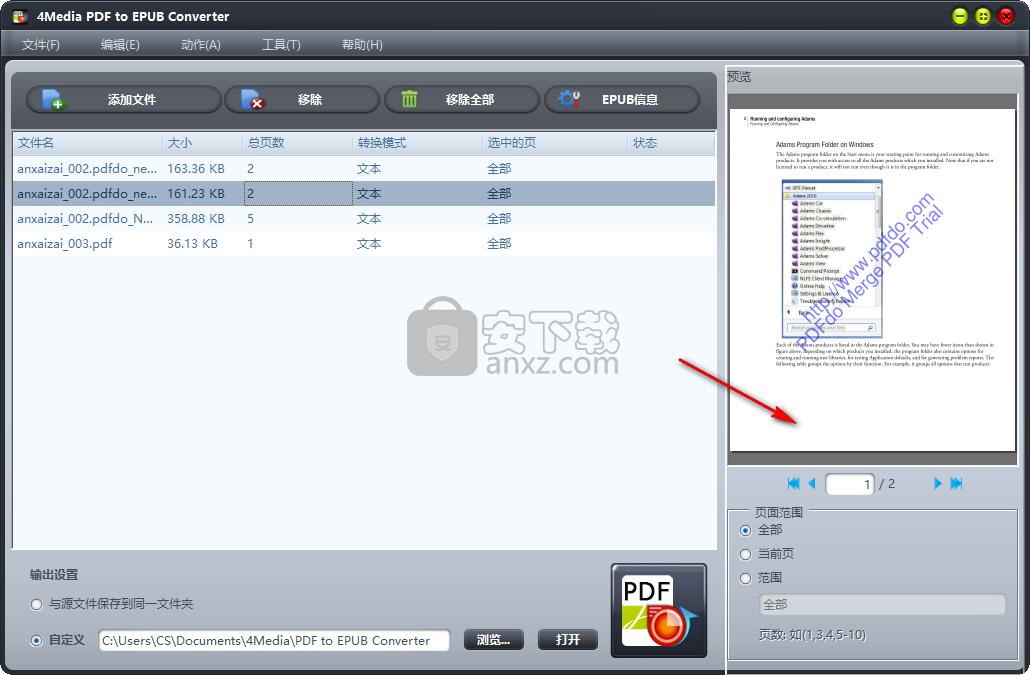The height and width of the screenshot is (675, 1030).
Task: Go to first preview page
Action: 794,484
